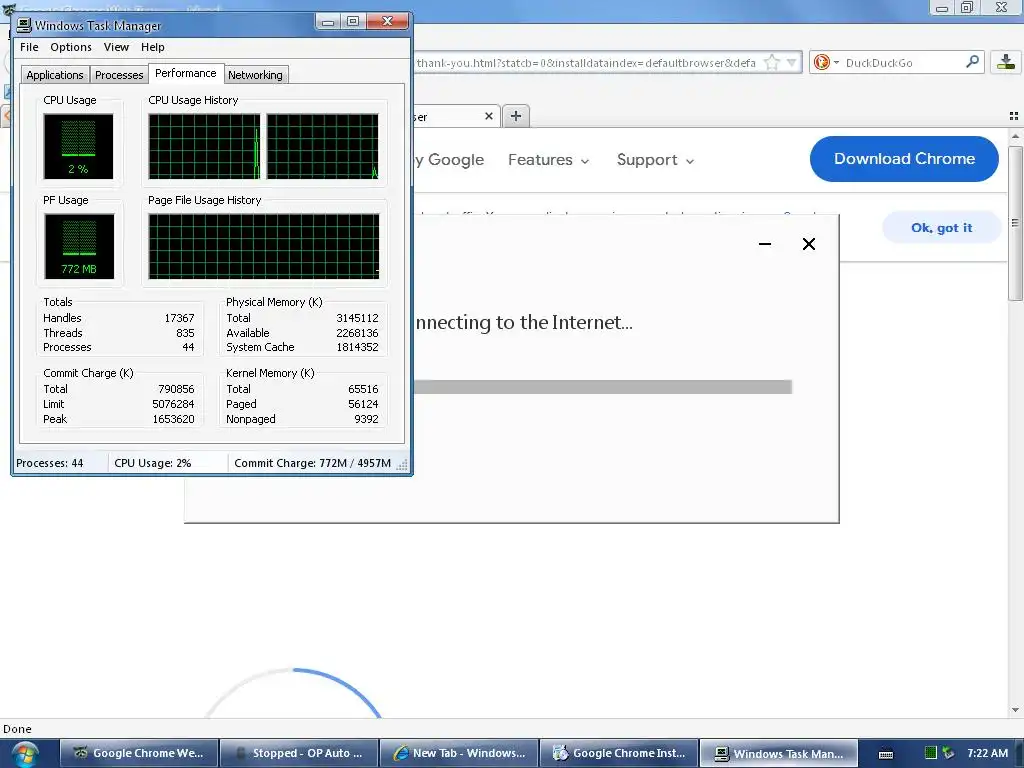Click the CPU Usage gauge

pos(78,146)
